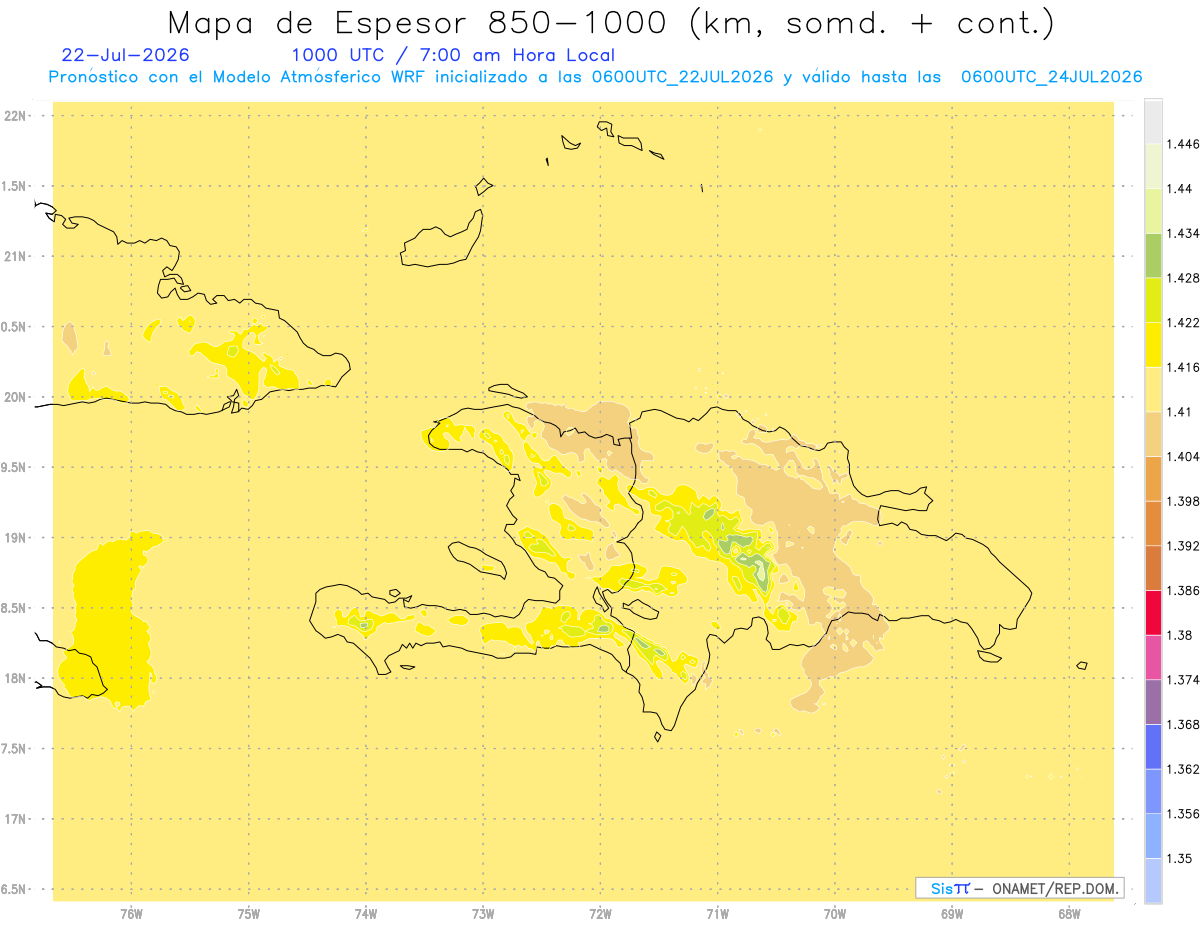1200x927 pixels.
Task: Click the '0600UTC_24JUL2026' validity time
Action: coord(1051,77)
